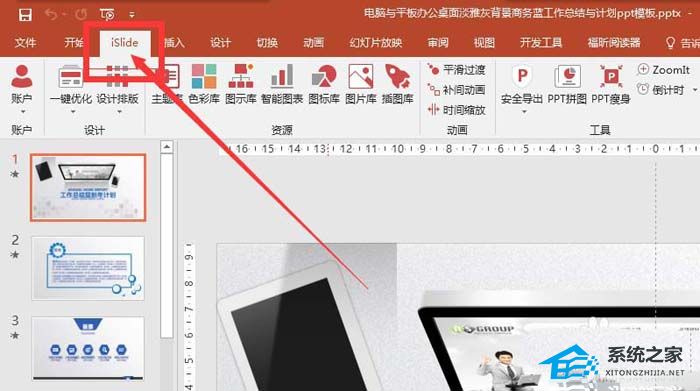Screen dimensions: 700x391
Task: Open the 福昕阅读器 tab
Action: (x=614, y=42)
